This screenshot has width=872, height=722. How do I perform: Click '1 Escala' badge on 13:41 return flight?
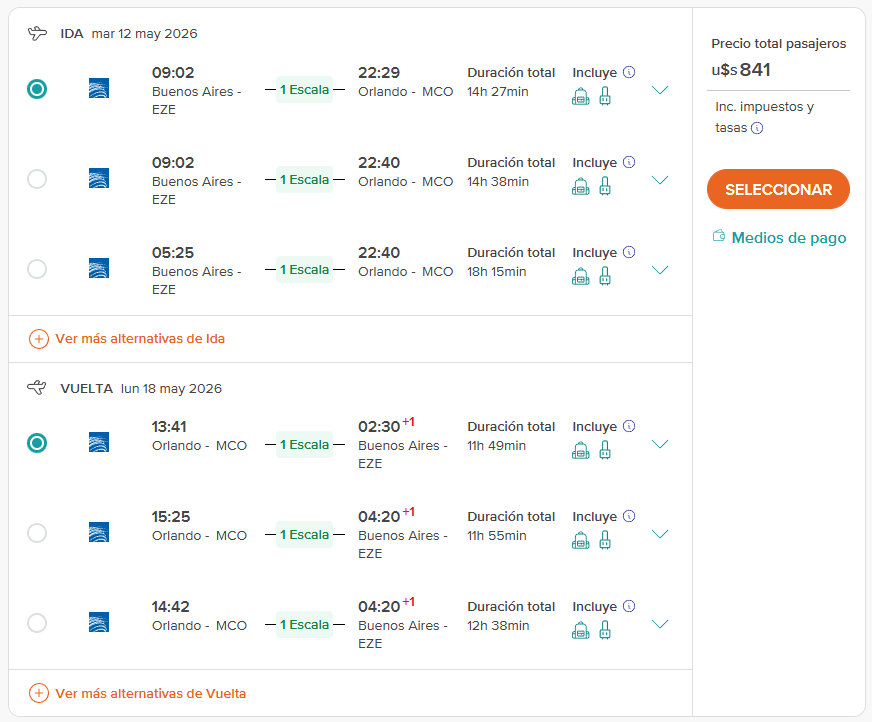point(304,444)
